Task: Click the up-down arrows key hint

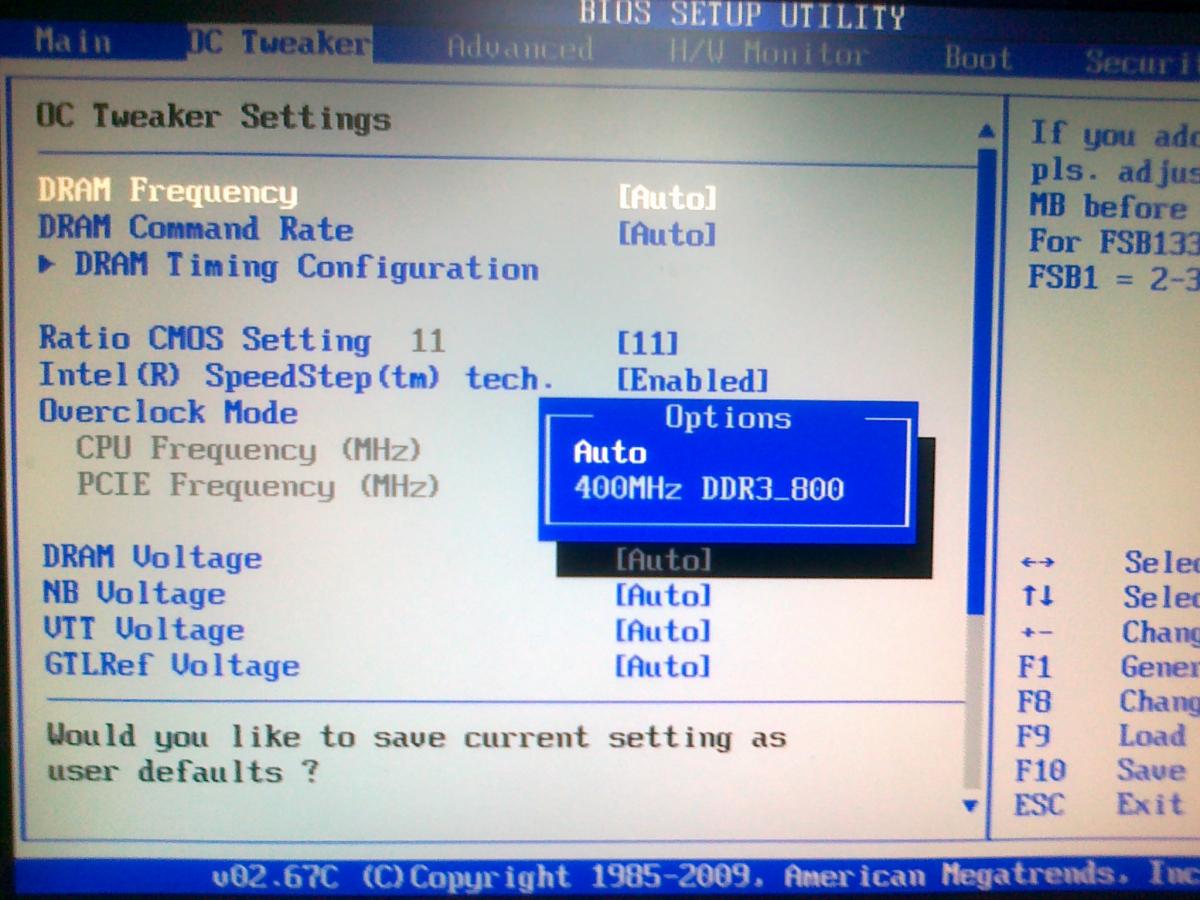Action: (x=1037, y=597)
